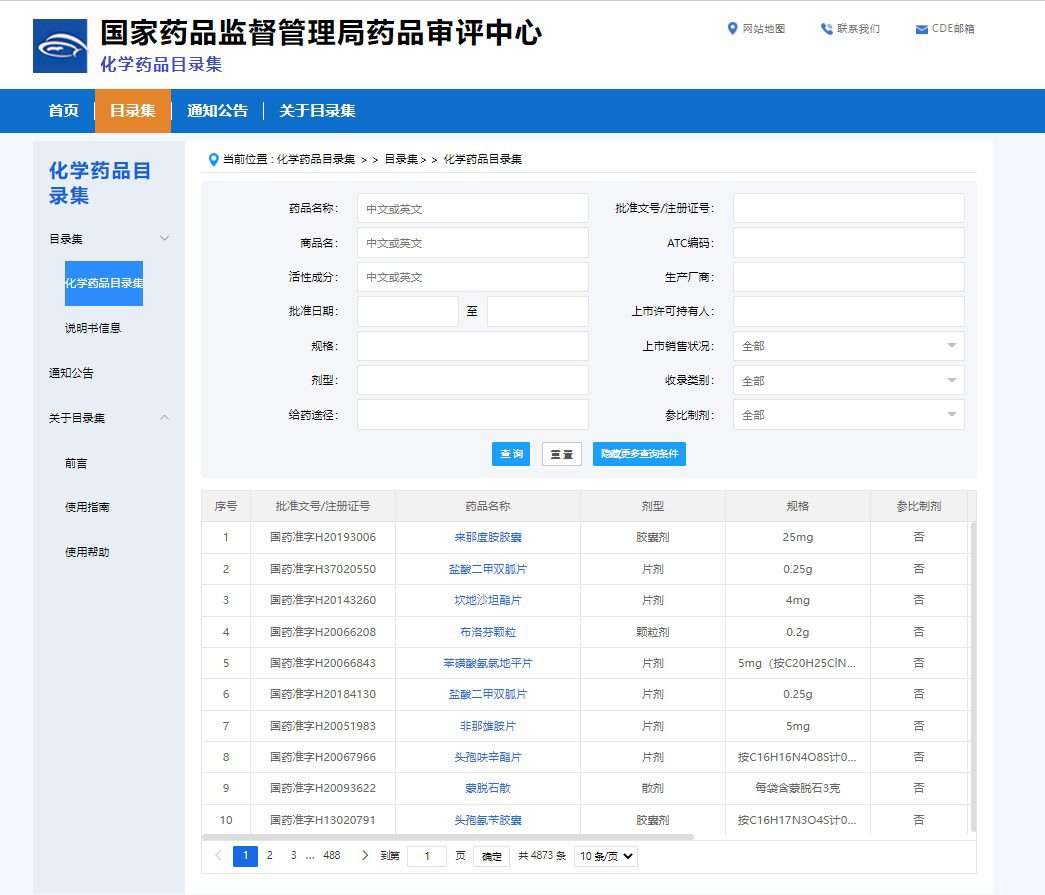This screenshot has width=1045, height=895.
Task: Open drug link 蒙脱石散
Action: [488, 788]
